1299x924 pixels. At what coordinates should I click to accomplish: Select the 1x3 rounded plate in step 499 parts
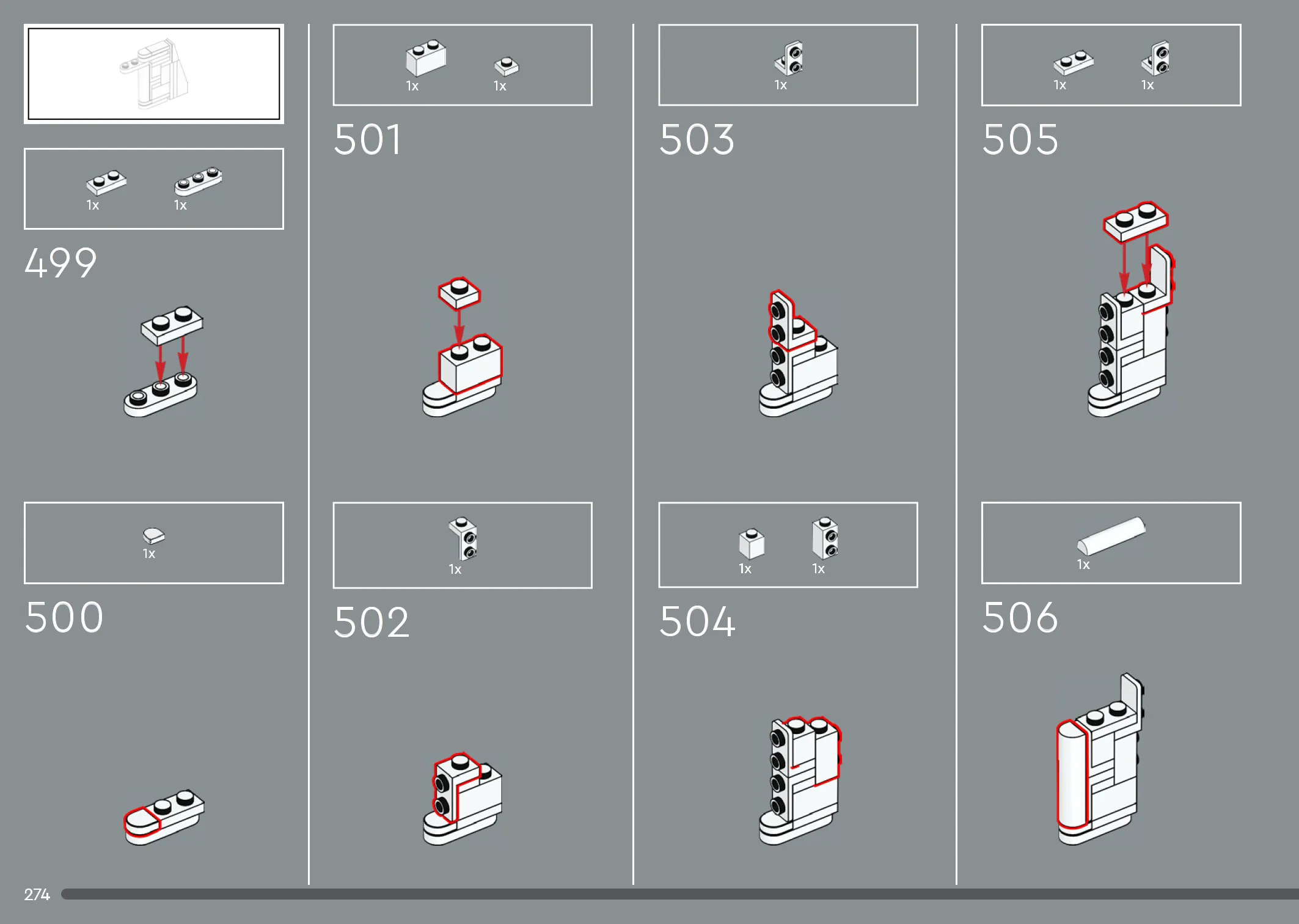coord(198,180)
